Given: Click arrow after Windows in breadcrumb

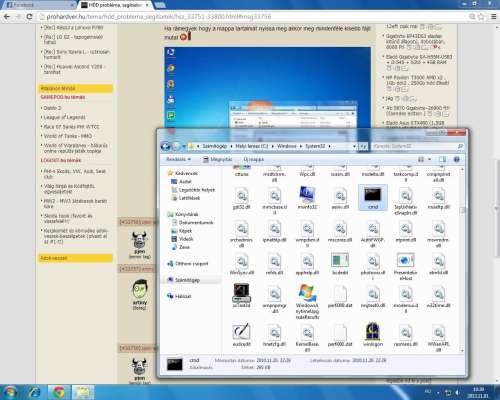Looking at the screenshot, I should (x=301, y=146).
